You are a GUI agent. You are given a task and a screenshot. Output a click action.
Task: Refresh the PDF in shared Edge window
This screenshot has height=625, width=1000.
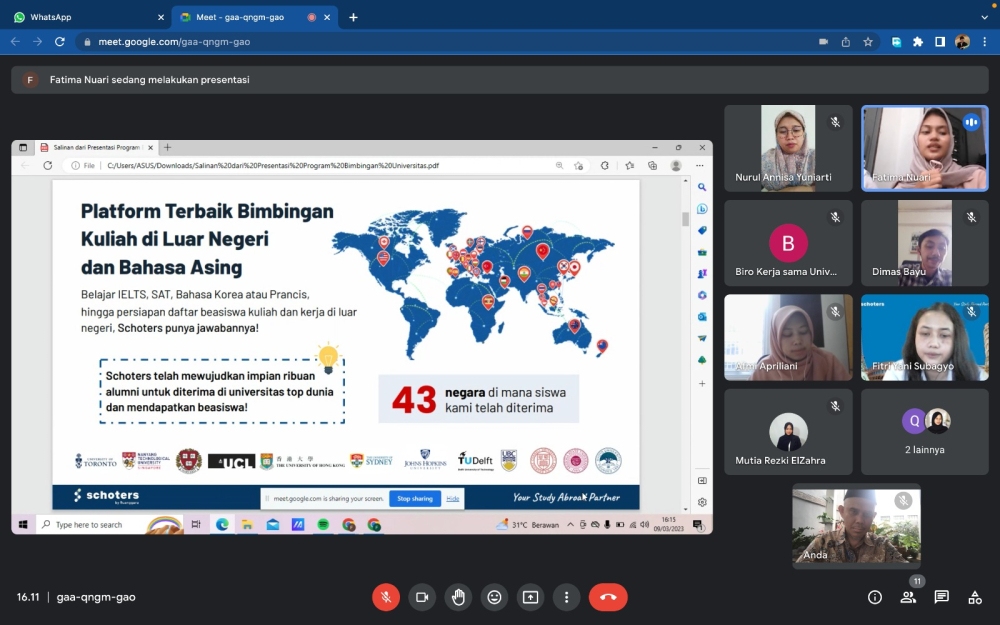48,165
